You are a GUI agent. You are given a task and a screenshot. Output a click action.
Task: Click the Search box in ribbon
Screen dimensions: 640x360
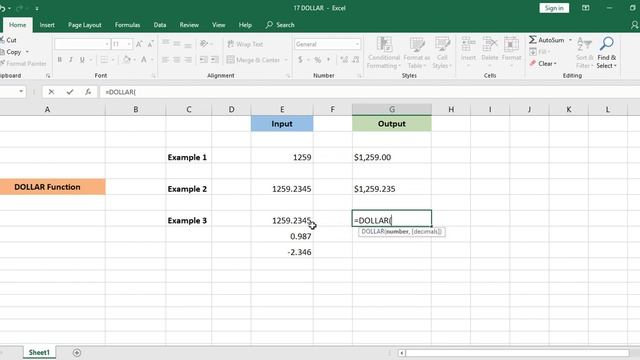tap(280, 25)
